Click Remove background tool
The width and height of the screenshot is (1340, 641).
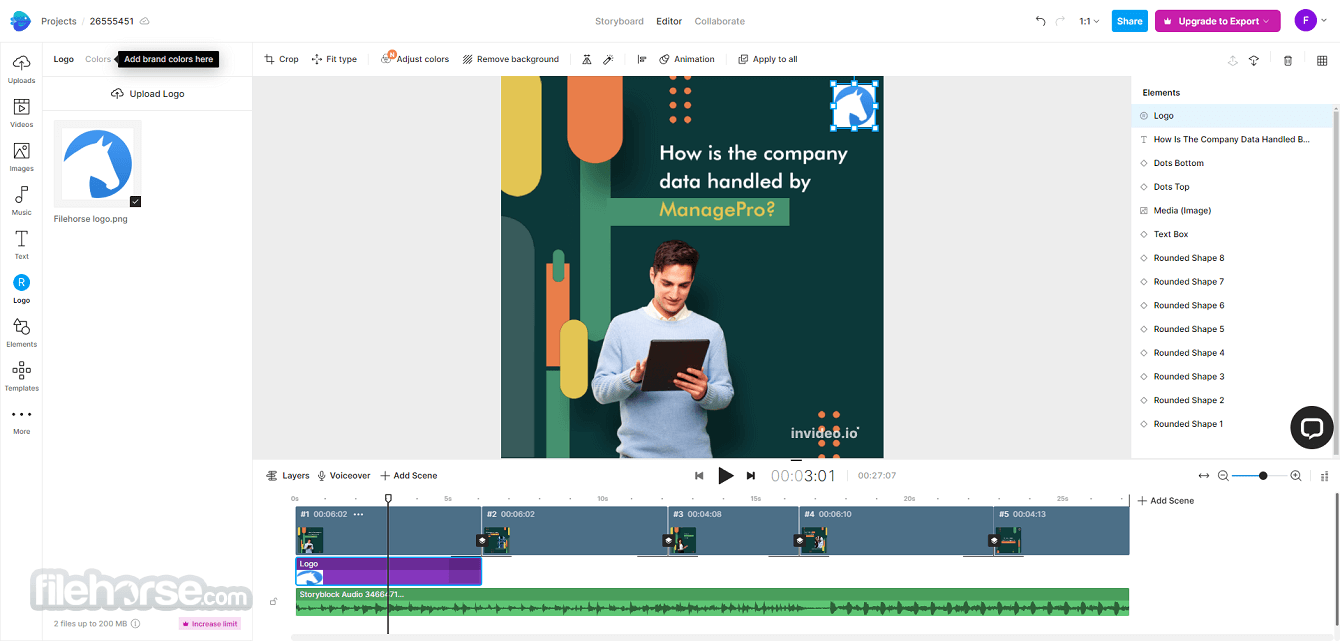tap(510, 59)
